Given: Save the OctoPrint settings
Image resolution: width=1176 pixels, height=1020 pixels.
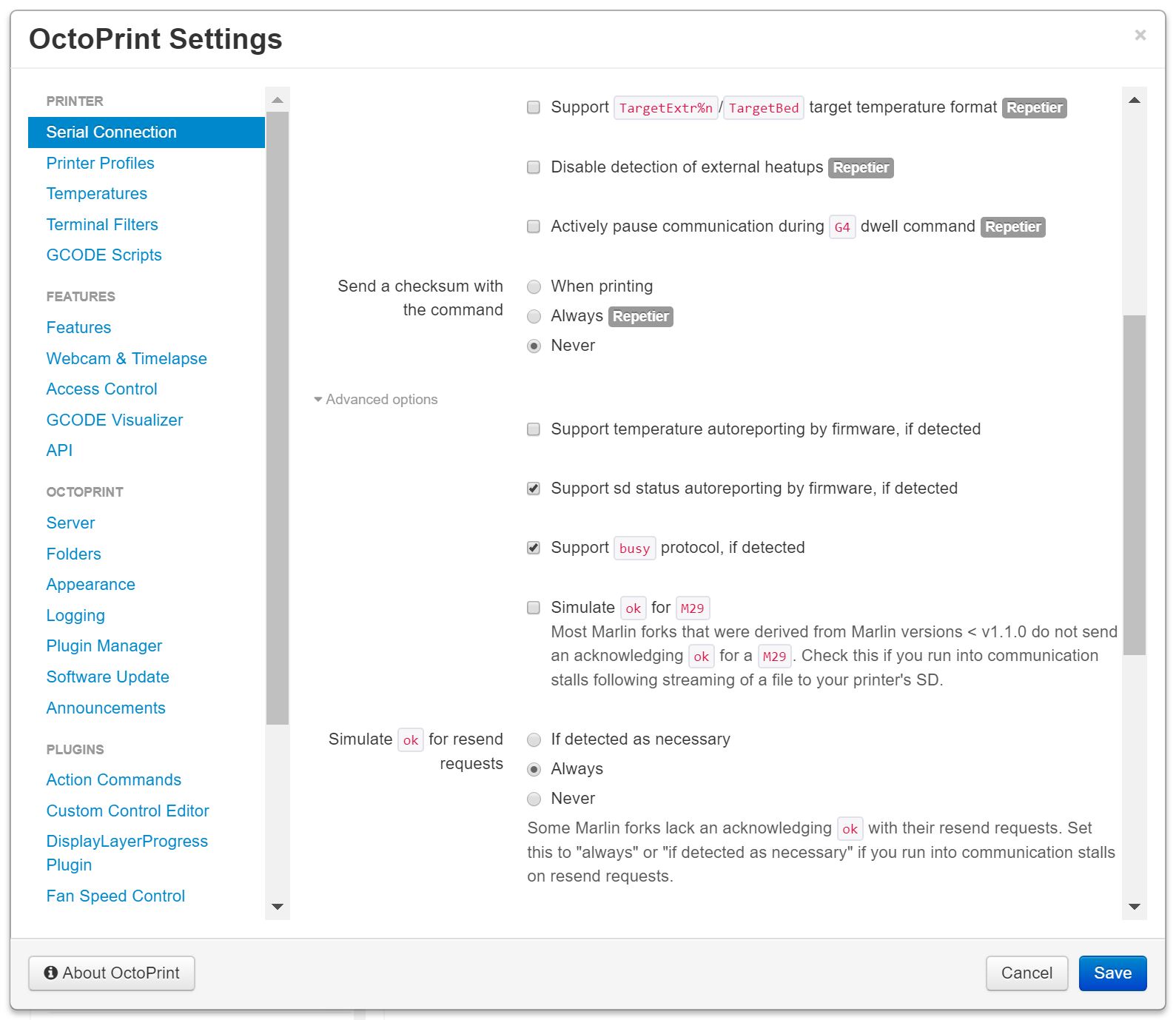Looking at the screenshot, I should pyautogui.click(x=1112, y=973).
